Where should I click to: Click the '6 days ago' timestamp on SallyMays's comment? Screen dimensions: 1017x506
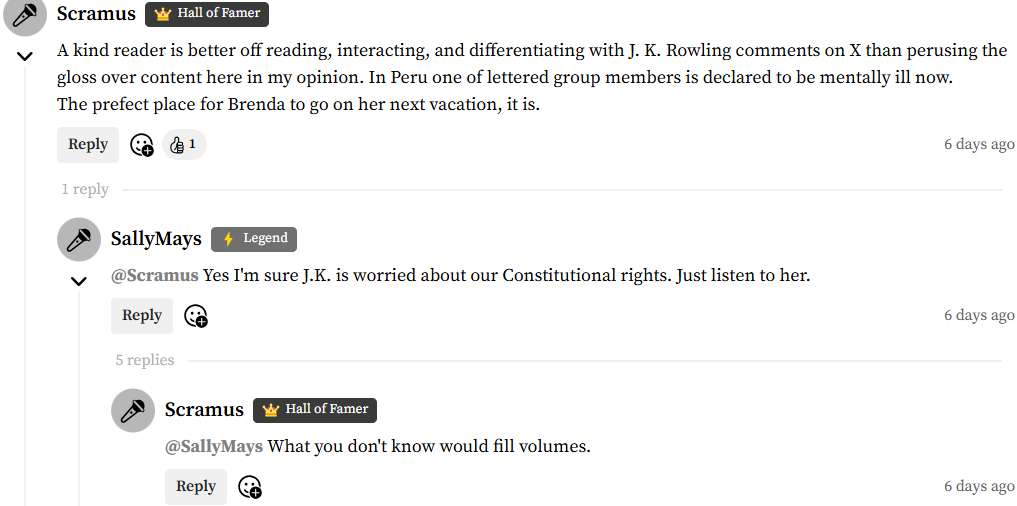click(979, 316)
